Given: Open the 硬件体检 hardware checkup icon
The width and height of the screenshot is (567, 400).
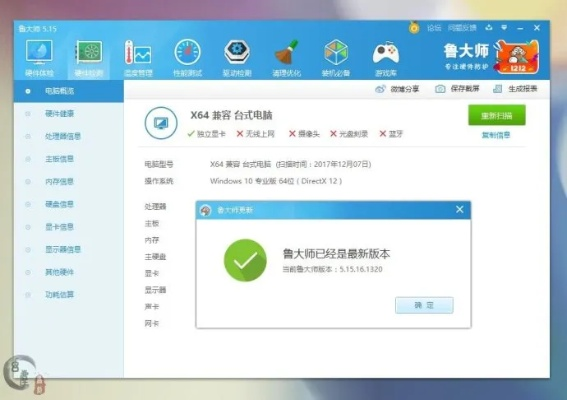Looking at the screenshot, I should coord(39,58).
